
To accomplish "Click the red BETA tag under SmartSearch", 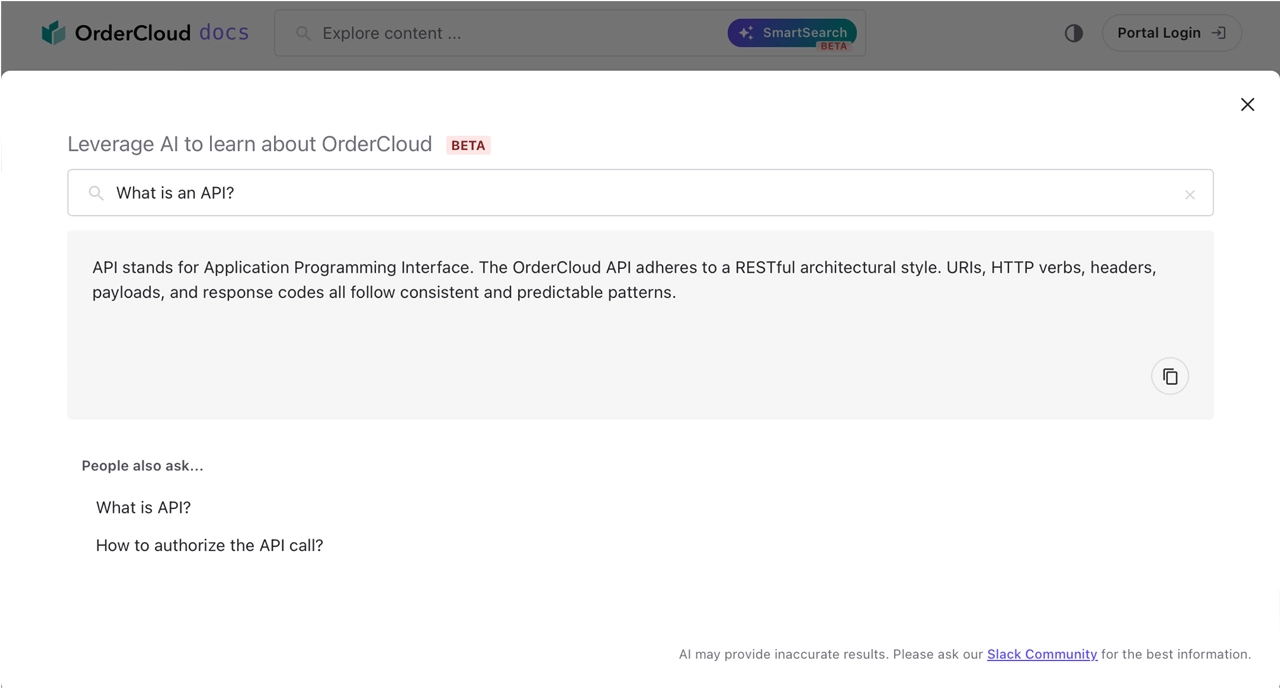I will (833, 46).
